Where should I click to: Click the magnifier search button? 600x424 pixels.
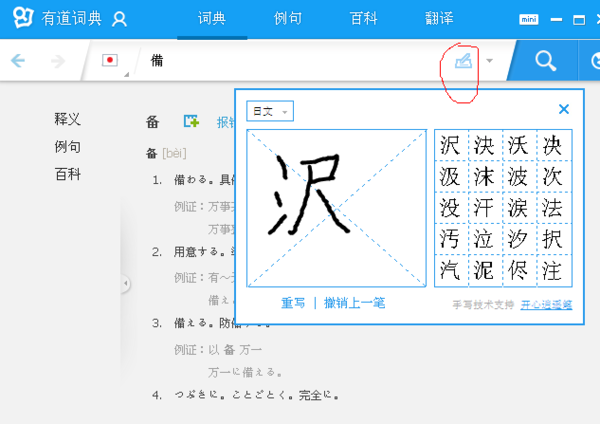tap(545, 61)
